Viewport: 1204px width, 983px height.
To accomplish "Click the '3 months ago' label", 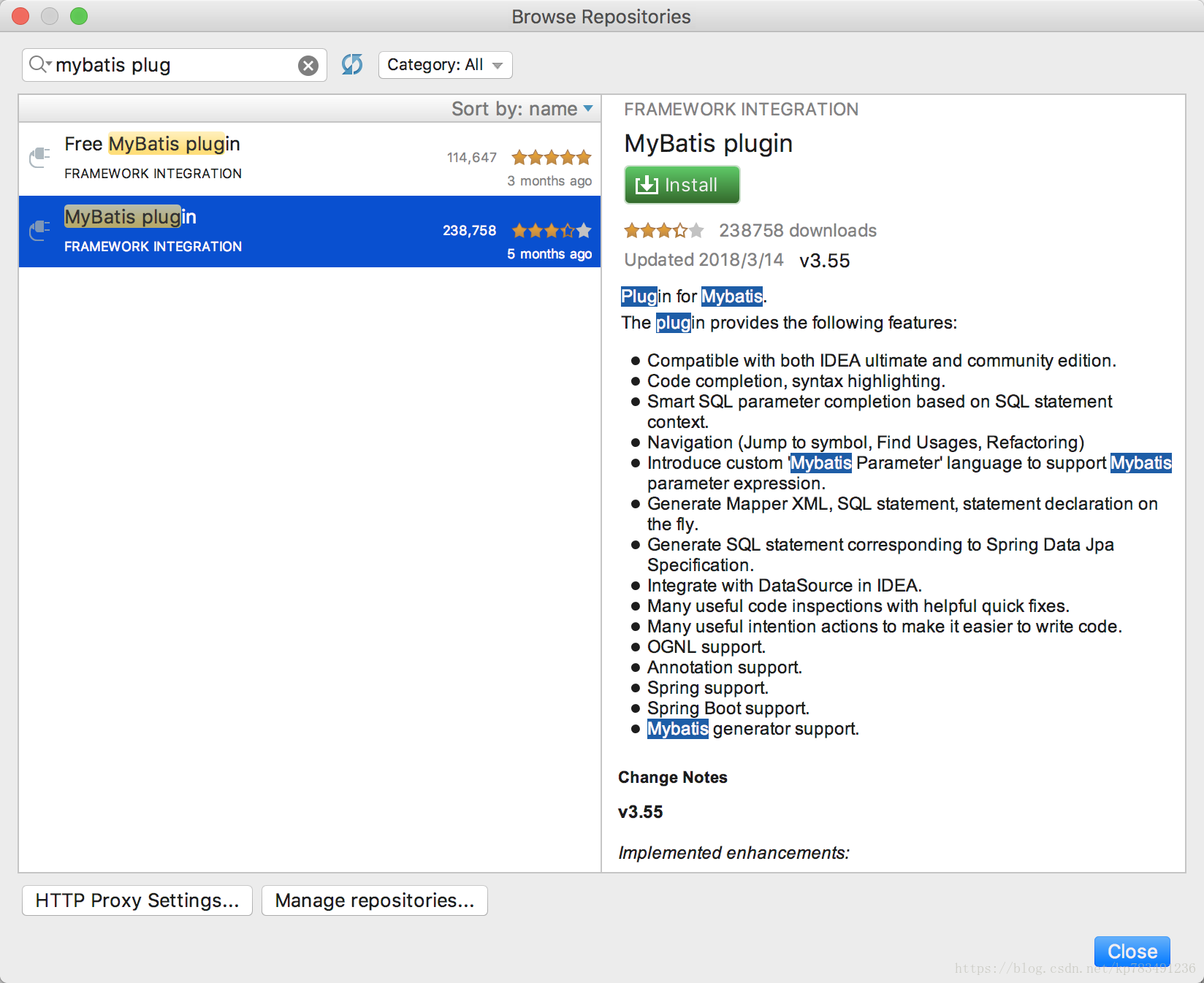I will coord(549,181).
